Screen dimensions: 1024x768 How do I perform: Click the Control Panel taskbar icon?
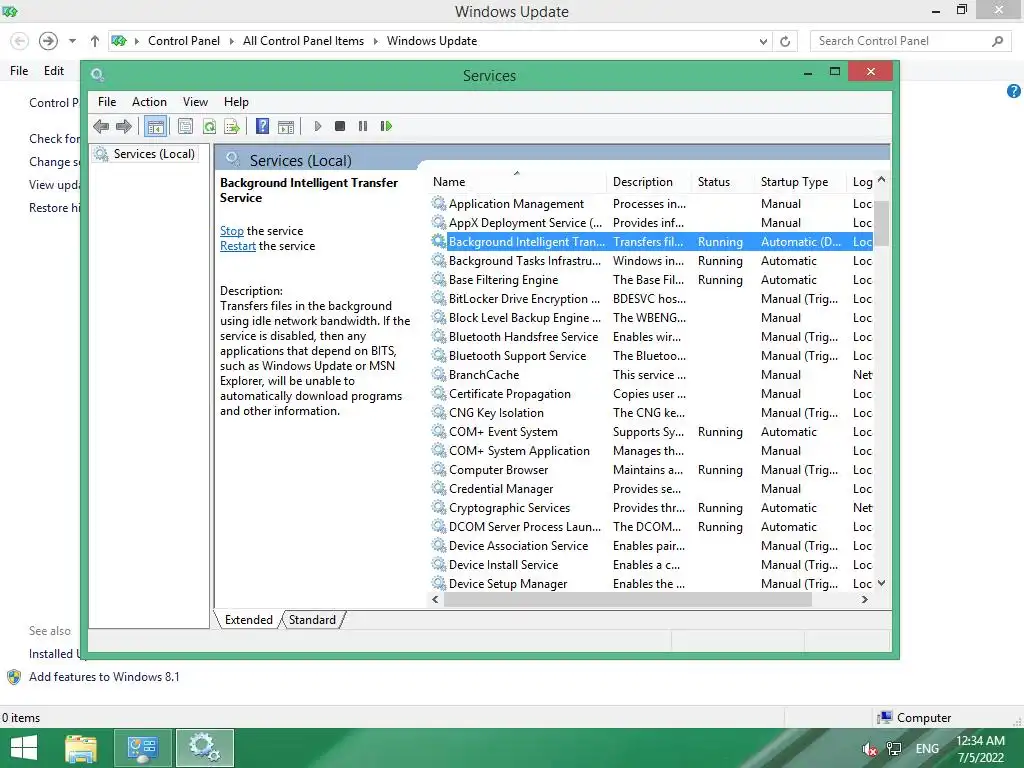pos(142,748)
